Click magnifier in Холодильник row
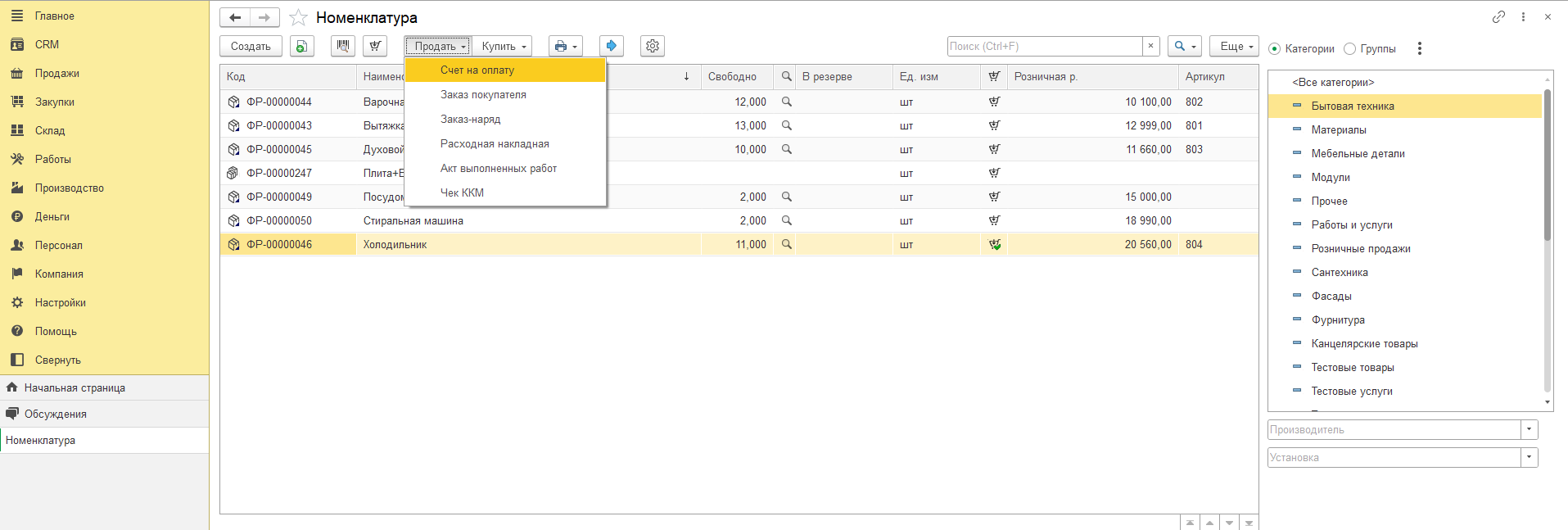This screenshot has height=530, width=1568. (786, 244)
